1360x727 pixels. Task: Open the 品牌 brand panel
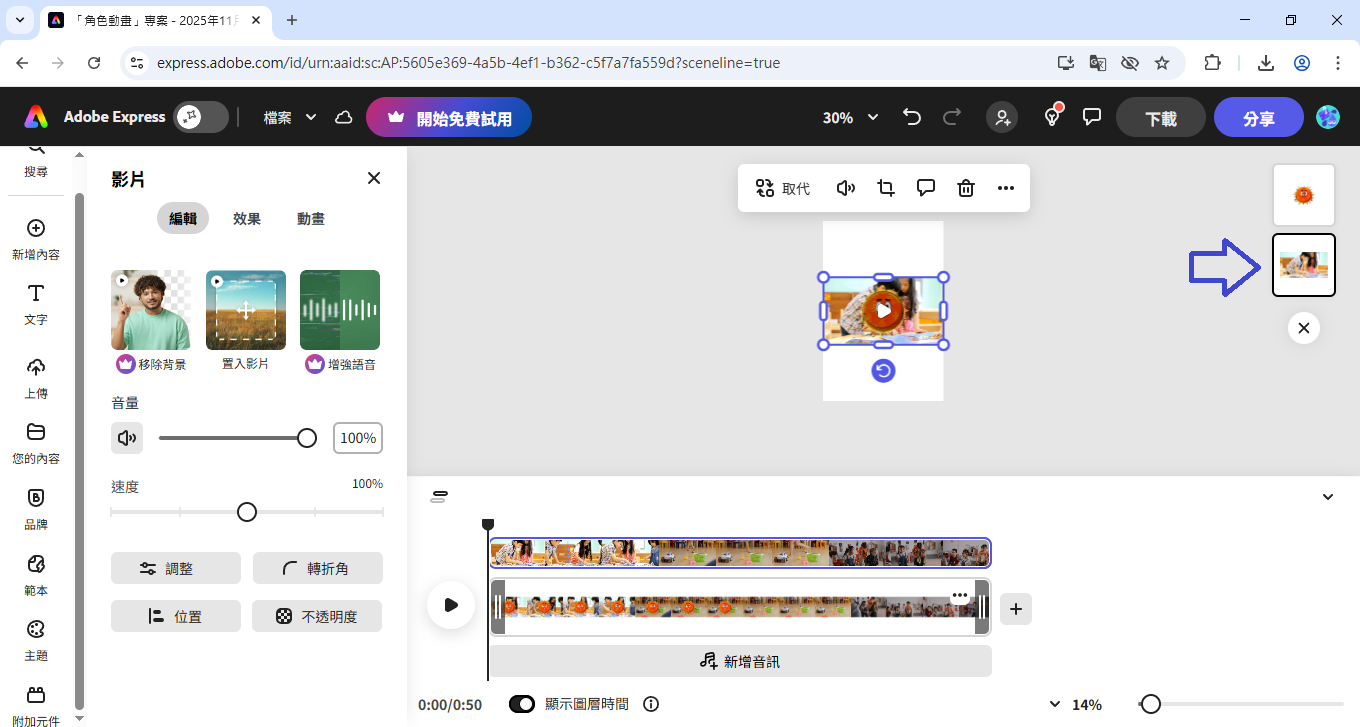[x=36, y=509]
